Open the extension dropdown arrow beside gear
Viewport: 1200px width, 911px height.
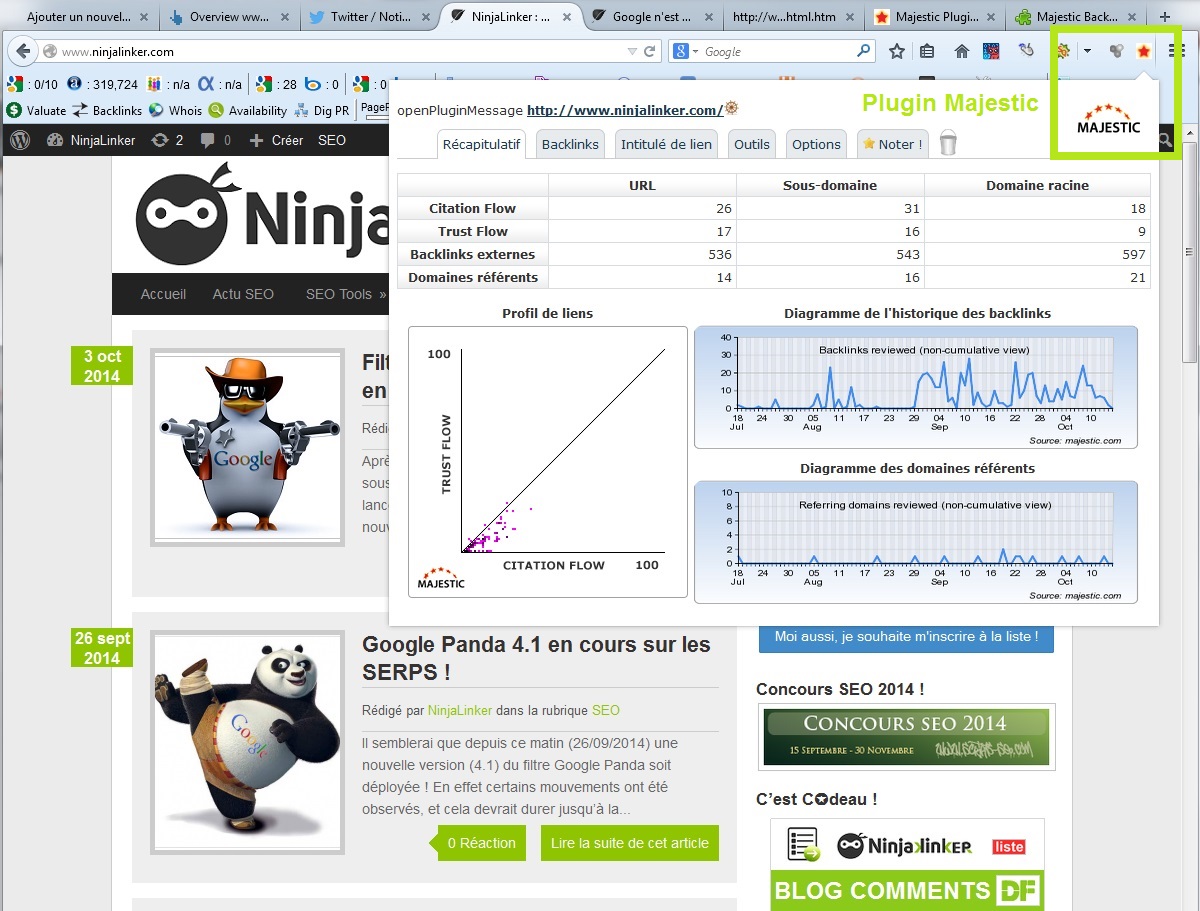pyautogui.click(x=1087, y=52)
